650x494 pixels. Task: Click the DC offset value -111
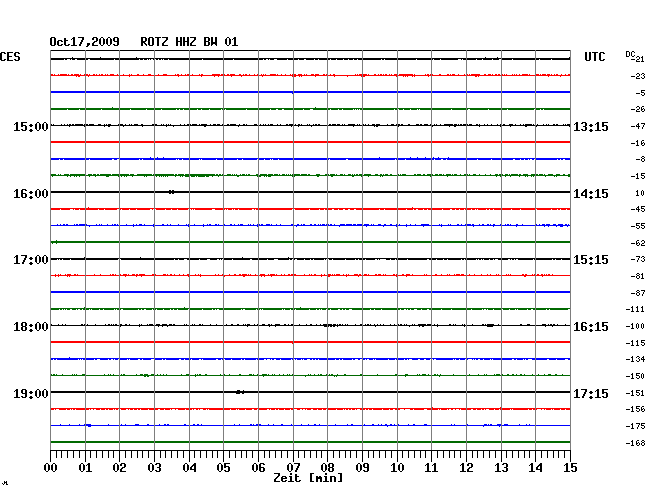click(x=635, y=309)
